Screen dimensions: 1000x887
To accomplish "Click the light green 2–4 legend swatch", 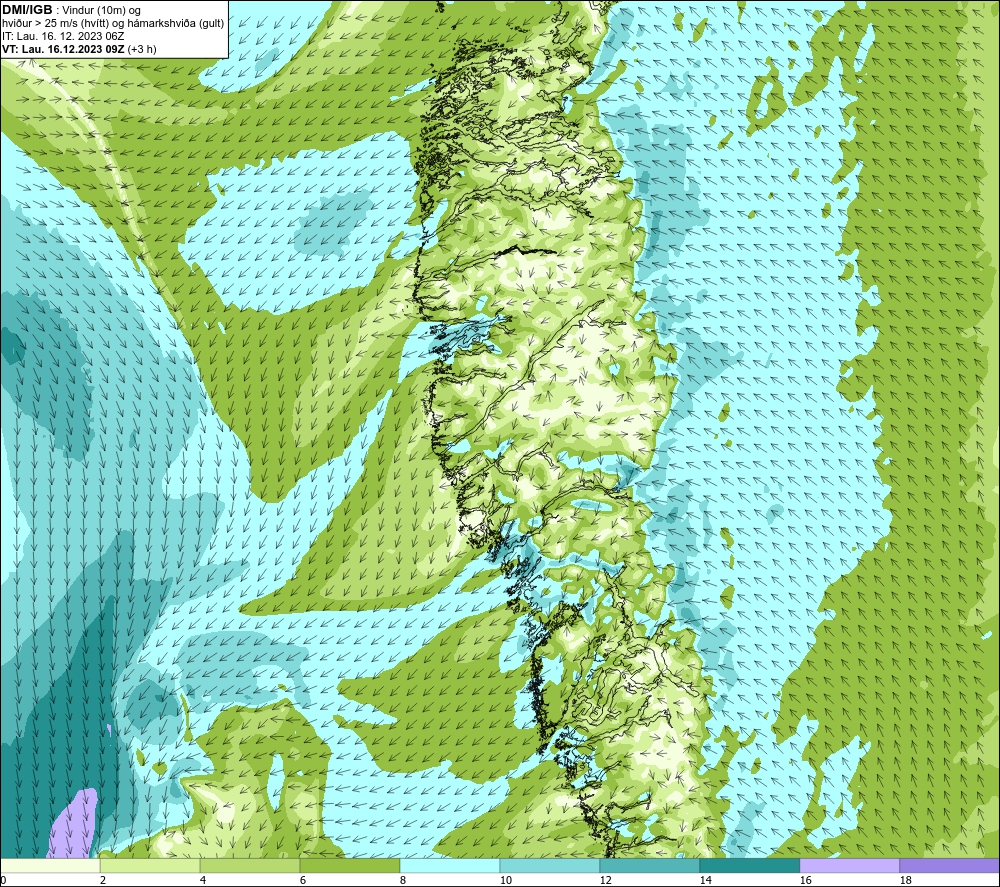I will click(x=150, y=865).
